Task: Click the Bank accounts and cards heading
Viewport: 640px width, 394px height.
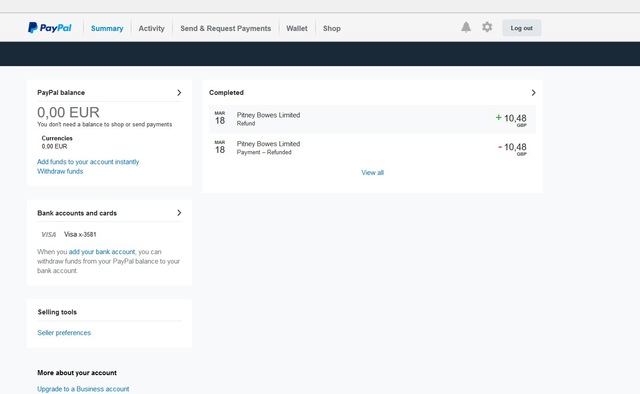Action: [77, 213]
